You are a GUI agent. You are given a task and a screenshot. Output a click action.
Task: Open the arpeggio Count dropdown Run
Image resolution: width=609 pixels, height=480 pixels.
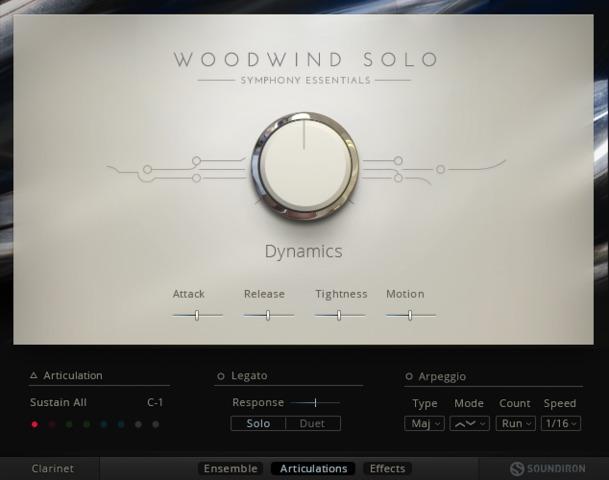(515, 423)
